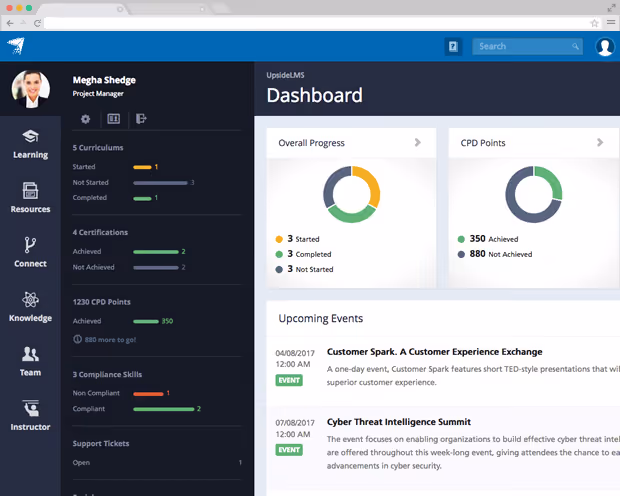Open Team section in sidebar
This screenshot has height=496, width=620.
30,361
